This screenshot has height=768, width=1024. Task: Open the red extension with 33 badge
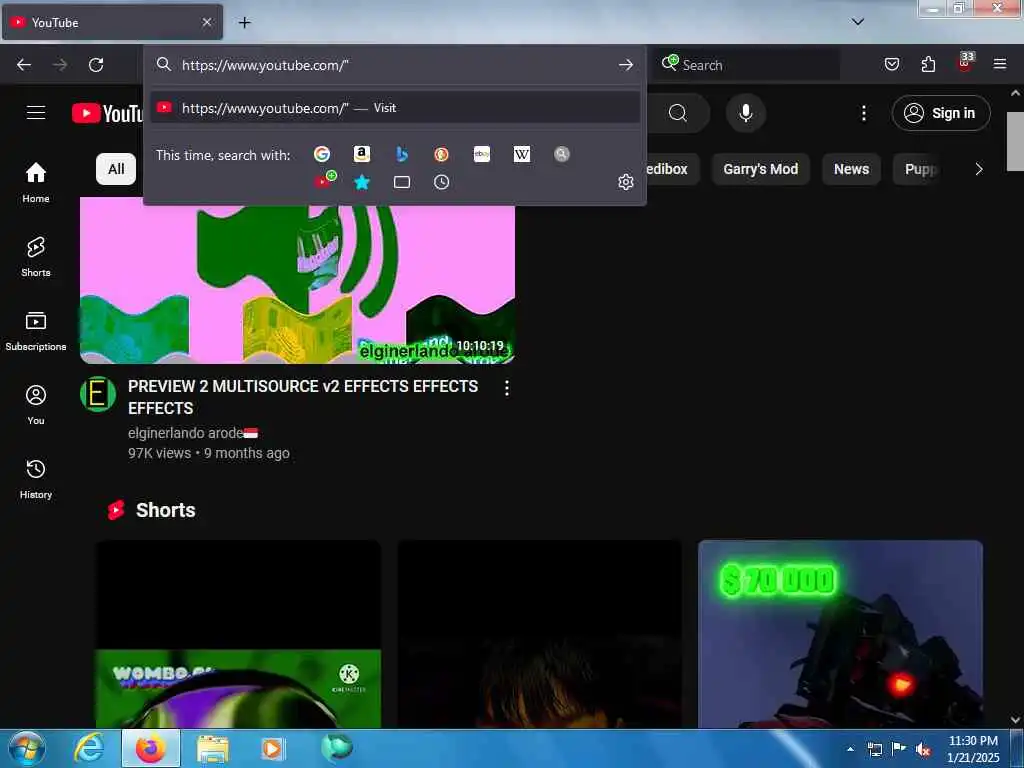tap(965, 62)
